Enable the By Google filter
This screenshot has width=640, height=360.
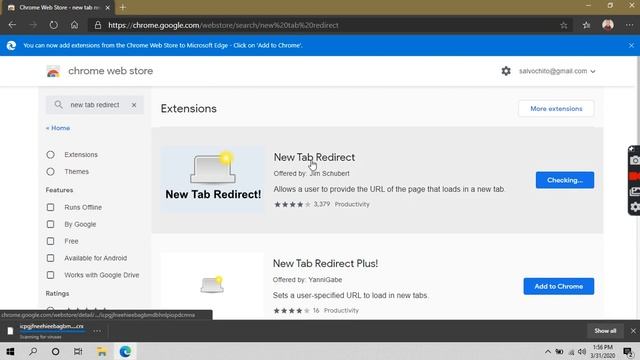[50, 224]
